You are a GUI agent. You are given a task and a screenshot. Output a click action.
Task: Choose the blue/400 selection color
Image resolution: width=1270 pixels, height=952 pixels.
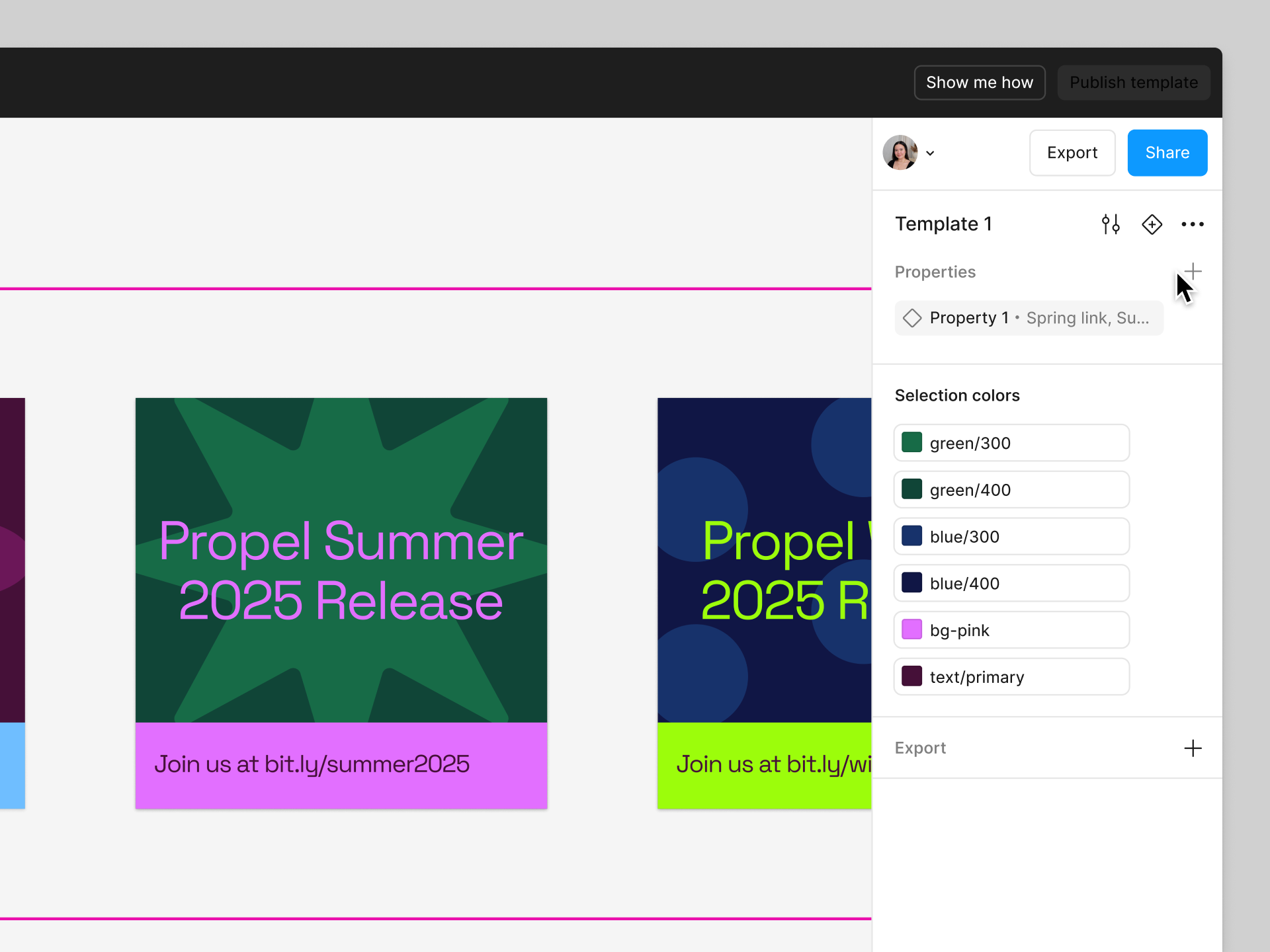[1011, 583]
